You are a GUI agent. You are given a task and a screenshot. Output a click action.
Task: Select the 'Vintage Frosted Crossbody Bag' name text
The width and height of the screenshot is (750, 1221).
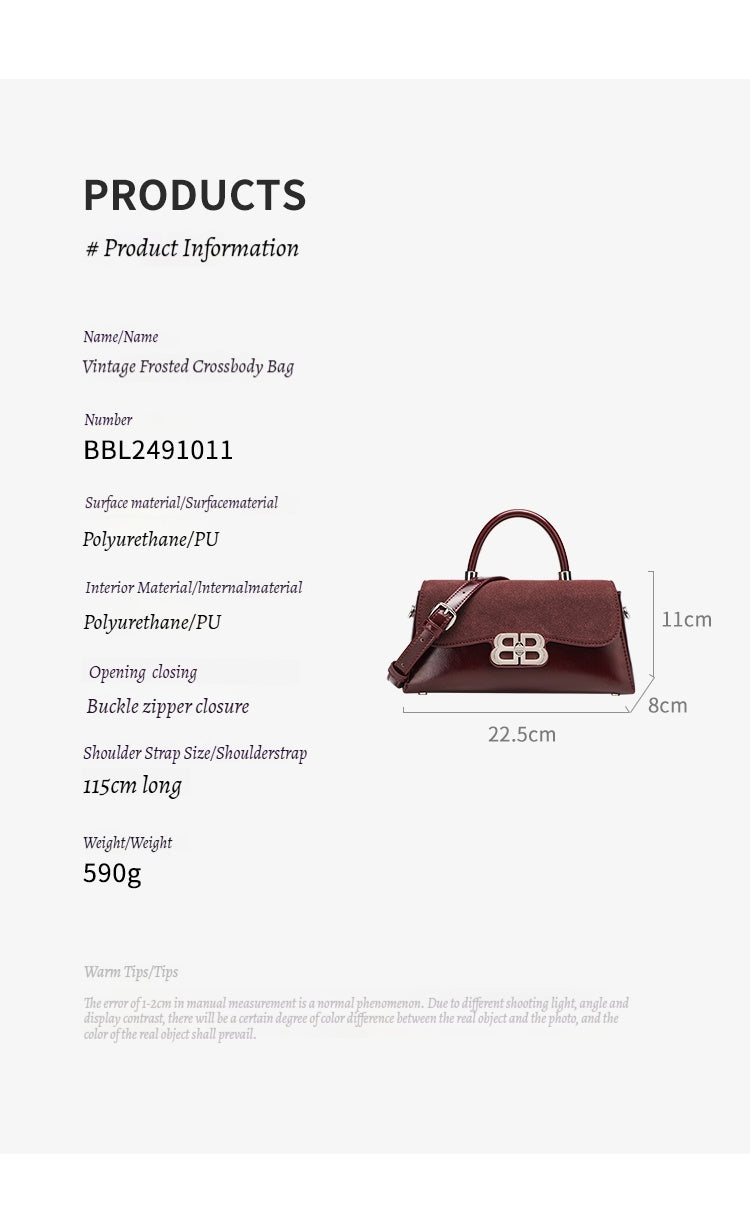point(188,366)
